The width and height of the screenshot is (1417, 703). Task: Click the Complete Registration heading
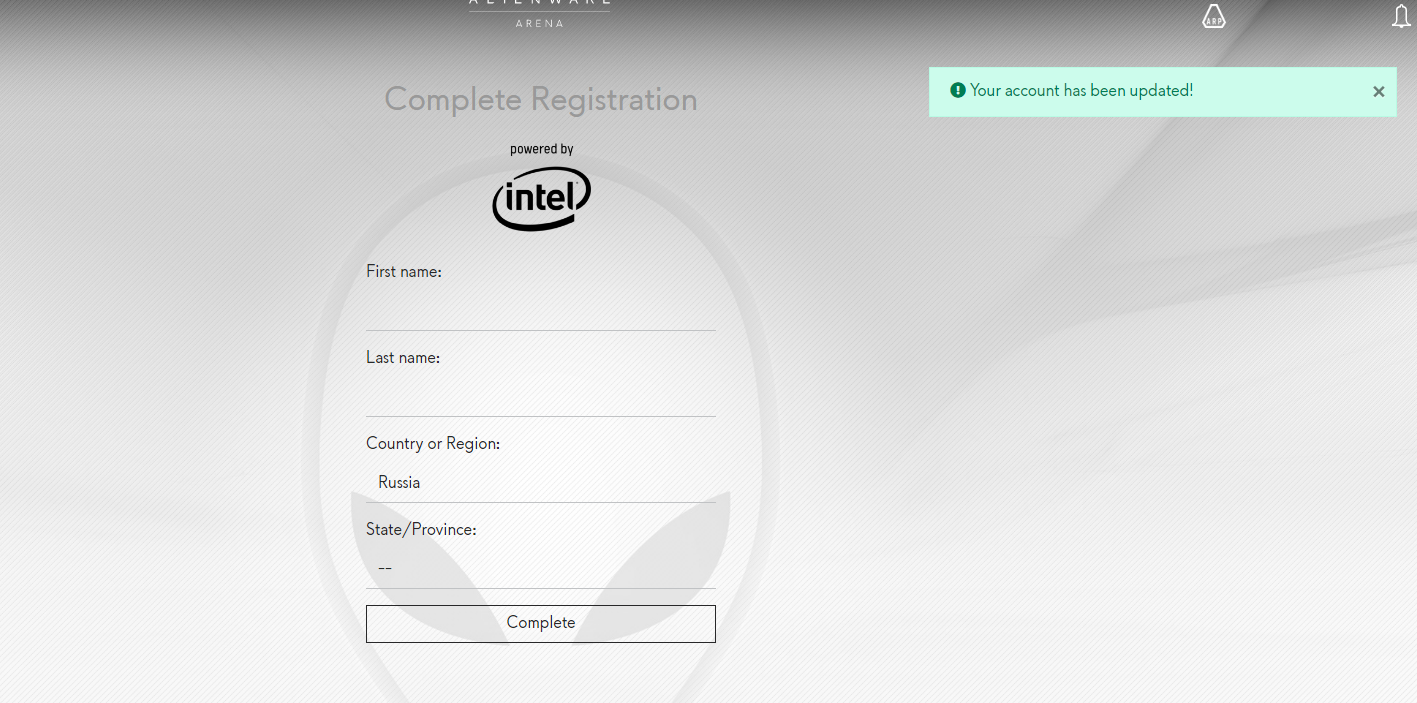[541, 99]
